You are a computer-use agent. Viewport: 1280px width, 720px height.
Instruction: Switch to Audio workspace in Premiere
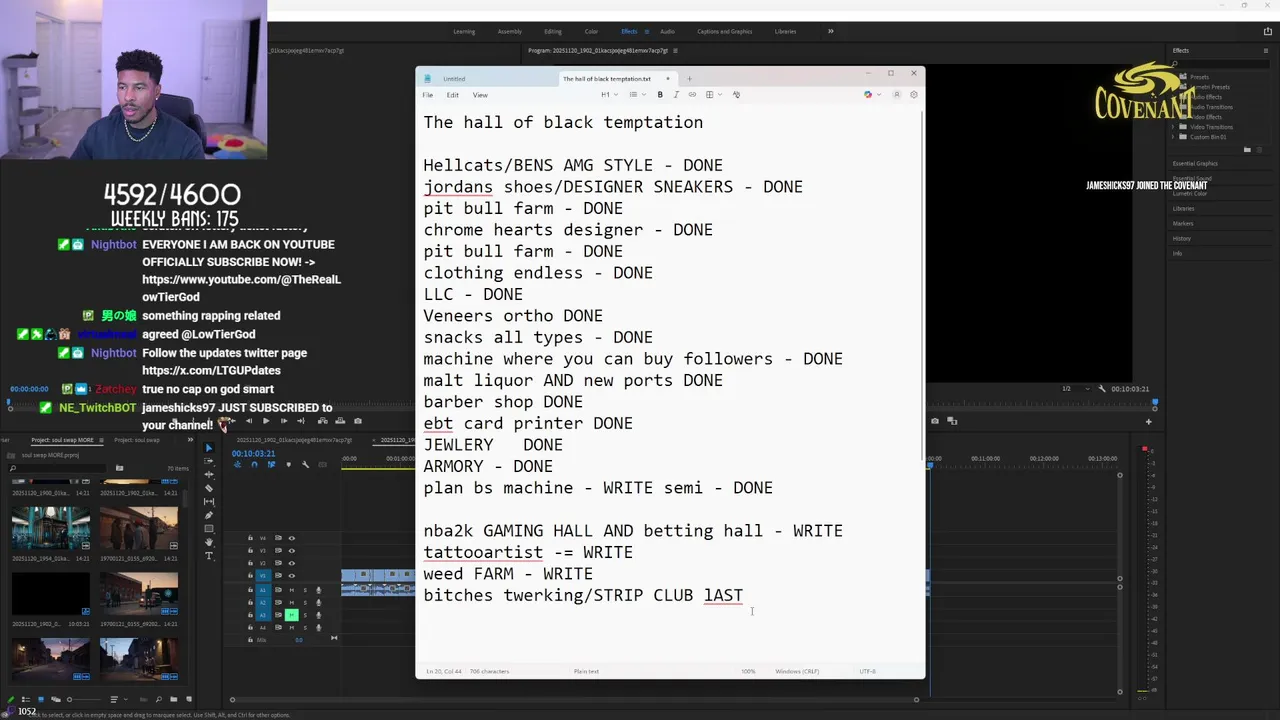(667, 31)
